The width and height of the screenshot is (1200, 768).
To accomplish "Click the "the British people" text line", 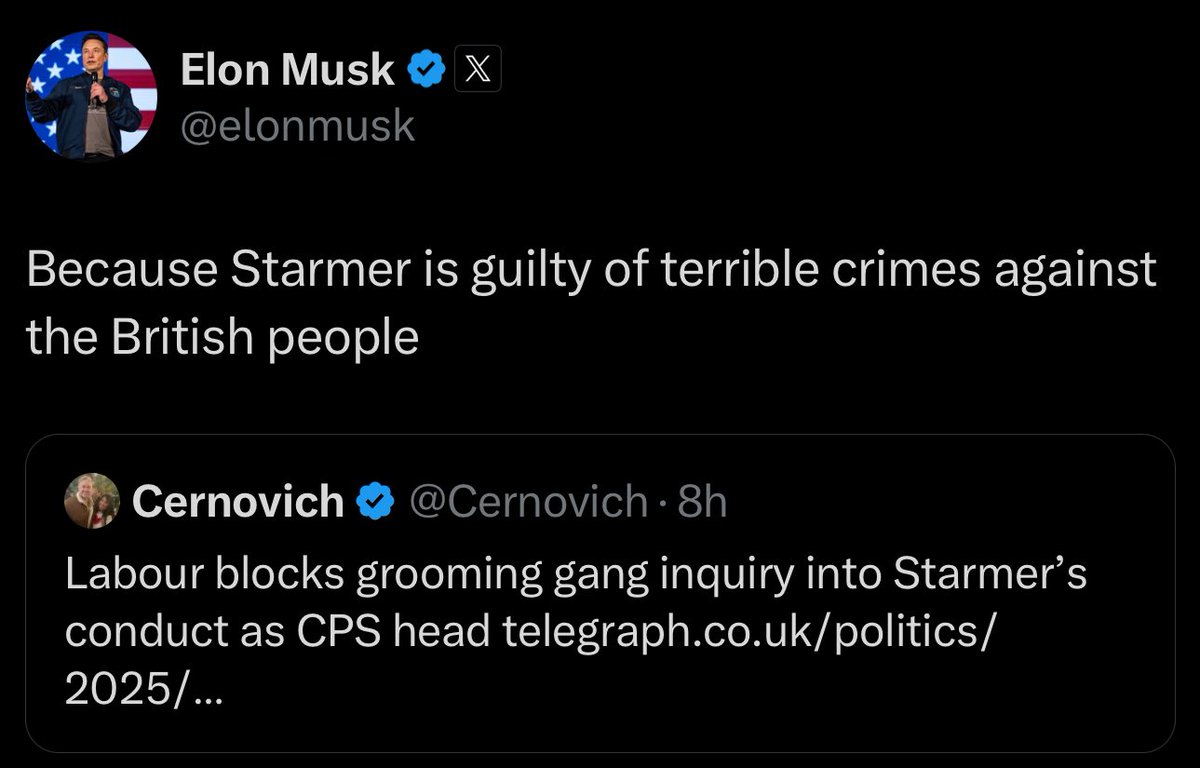I will pyautogui.click(x=221, y=338).
